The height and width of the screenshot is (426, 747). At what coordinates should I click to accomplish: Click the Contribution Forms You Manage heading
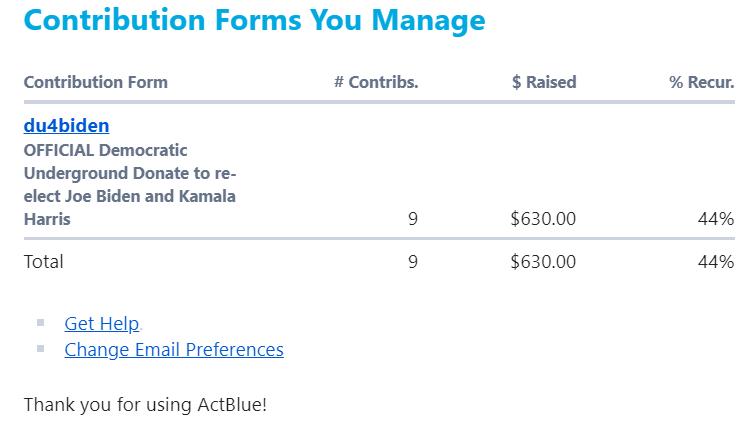(x=254, y=20)
